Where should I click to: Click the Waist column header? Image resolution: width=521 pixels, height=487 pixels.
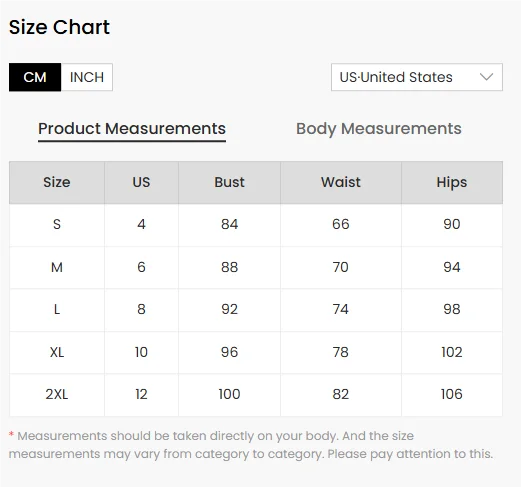click(341, 182)
